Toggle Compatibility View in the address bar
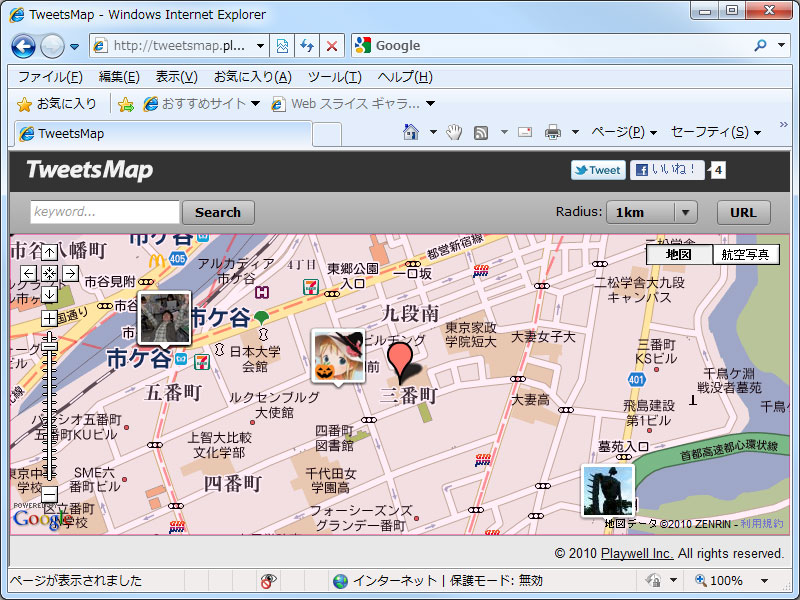 click(x=283, y=46)
